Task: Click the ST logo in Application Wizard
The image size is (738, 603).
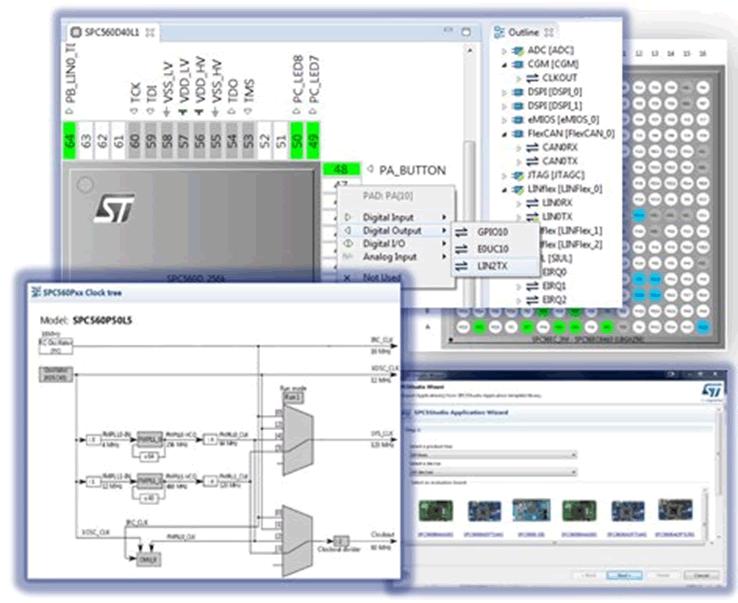Action: (x=711, y=391)
